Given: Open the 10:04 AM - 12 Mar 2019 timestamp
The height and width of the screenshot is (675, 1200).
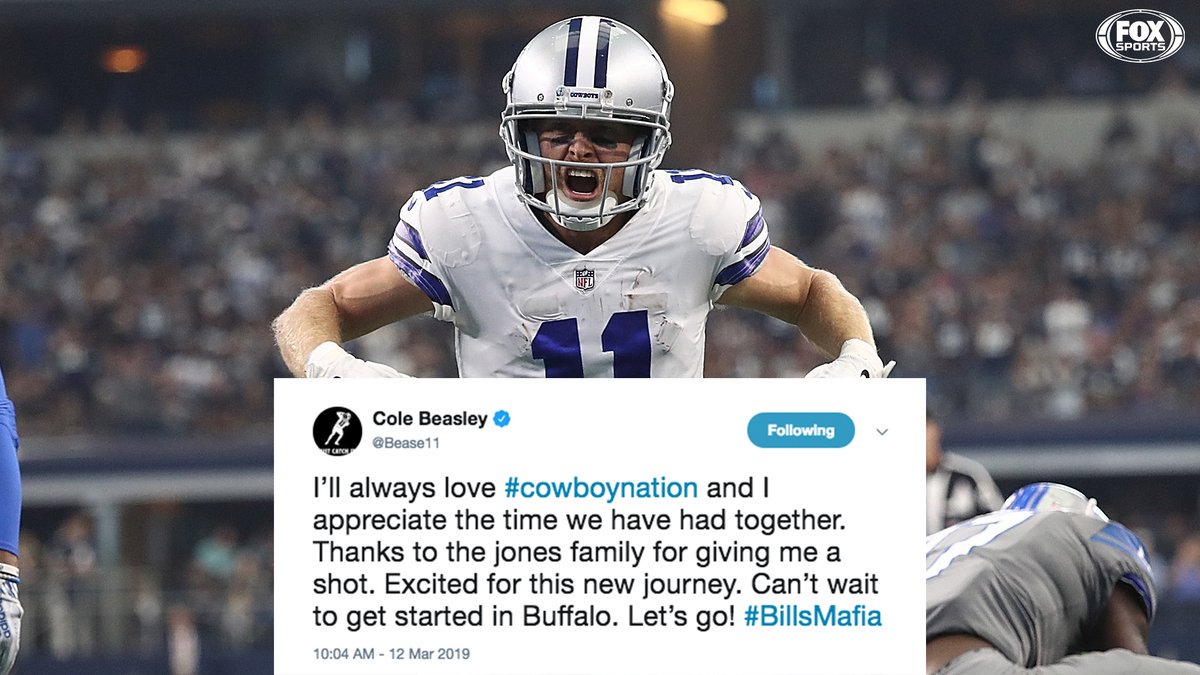Looking at the screenshot, I should [391, 654].
